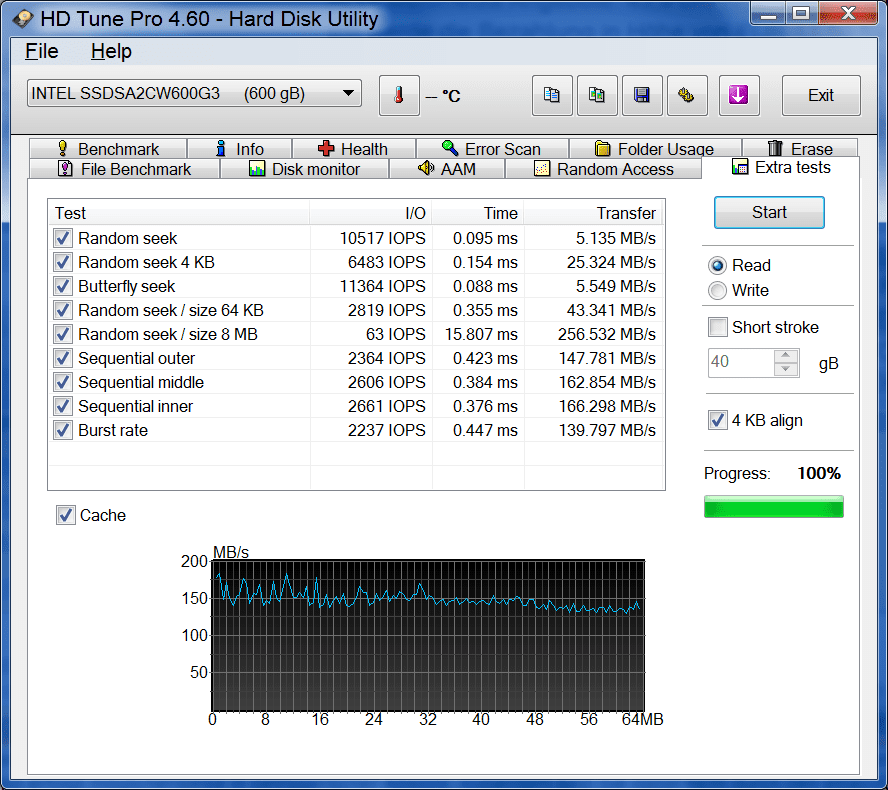Open the Help menu
This screenshot has height=790, width=888.
[111, 52]
